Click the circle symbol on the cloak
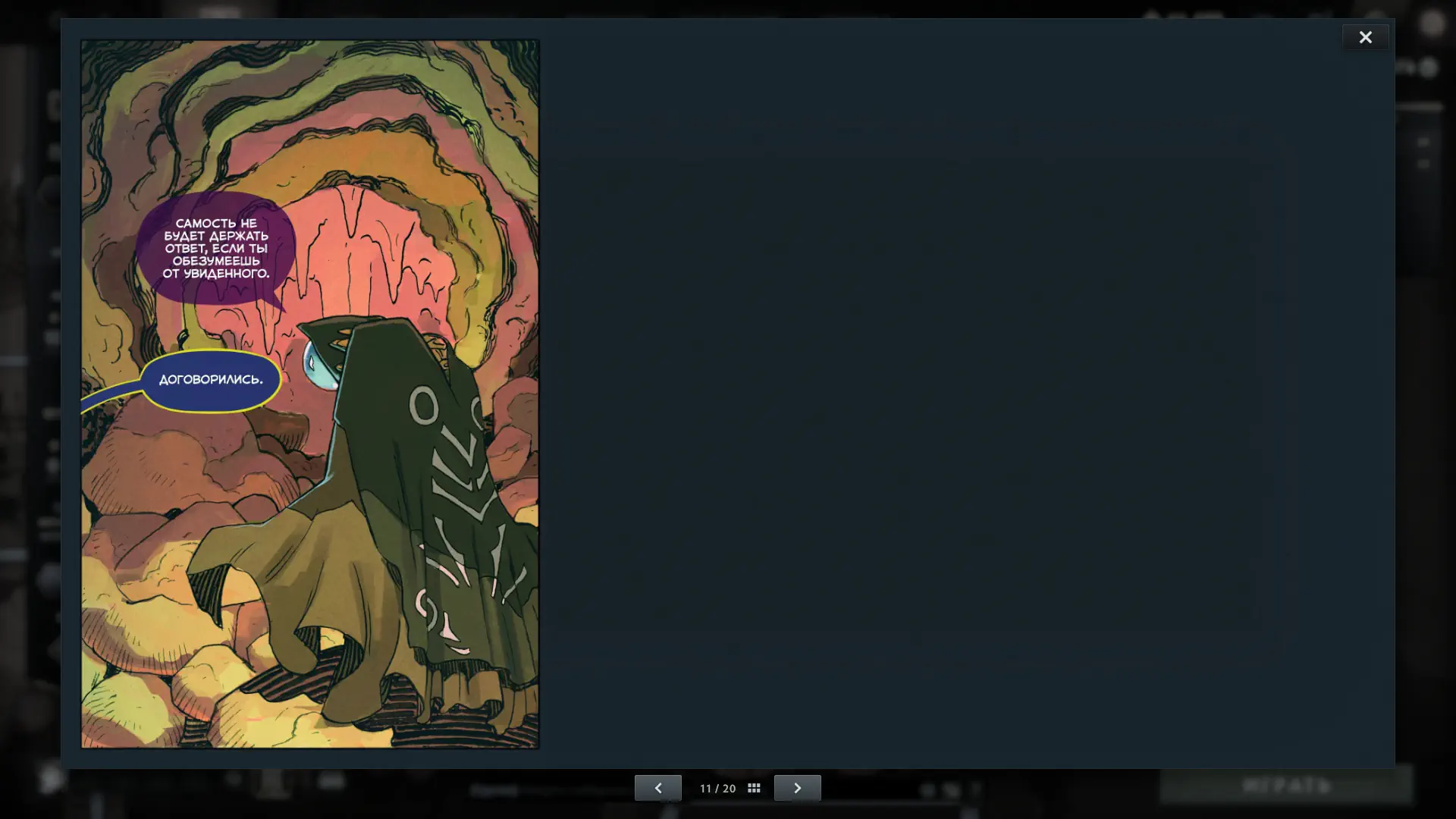Viewport: 1456px width, 819px height. [x=424, y=406]
